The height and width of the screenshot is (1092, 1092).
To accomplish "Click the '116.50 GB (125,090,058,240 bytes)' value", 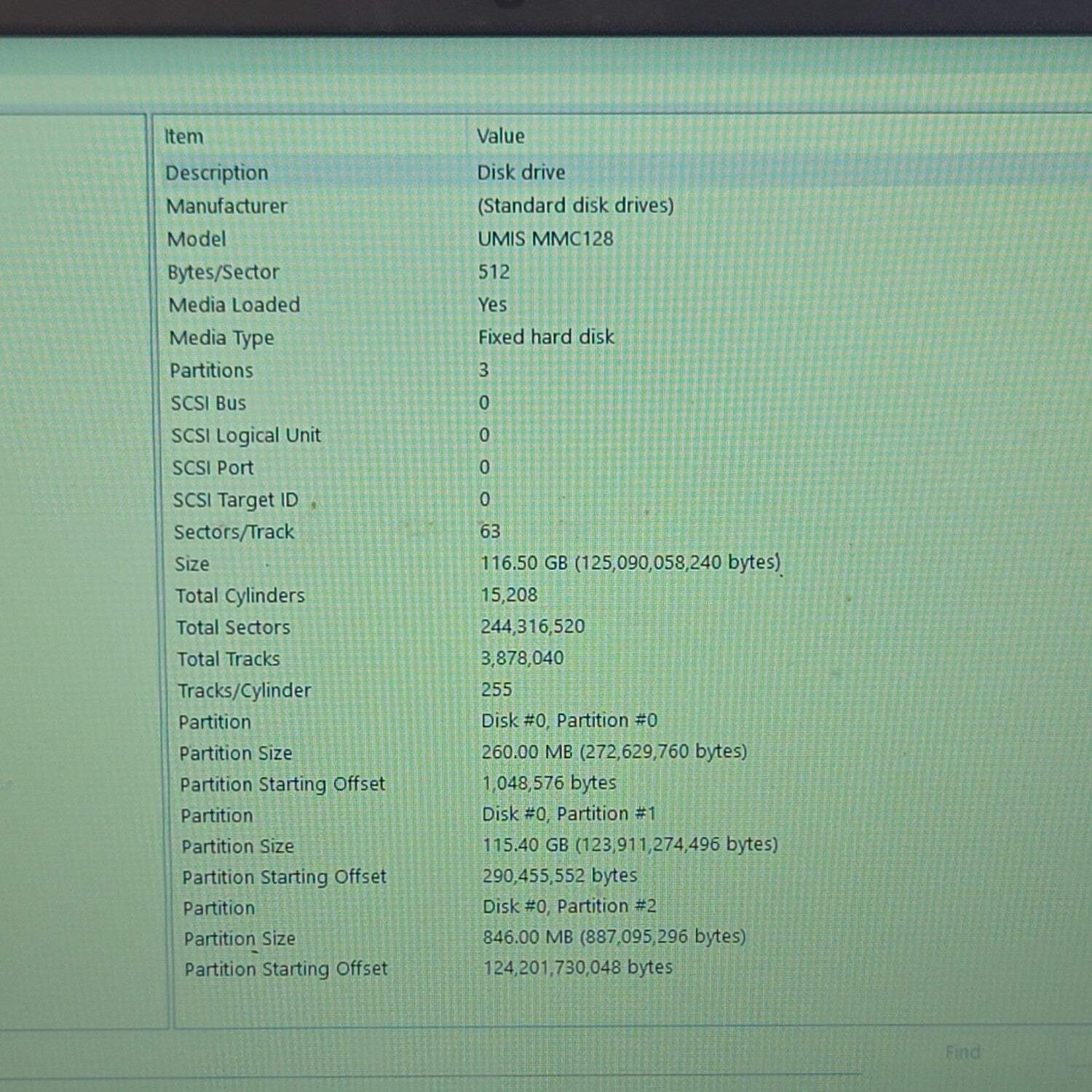I will pos(630,563).
